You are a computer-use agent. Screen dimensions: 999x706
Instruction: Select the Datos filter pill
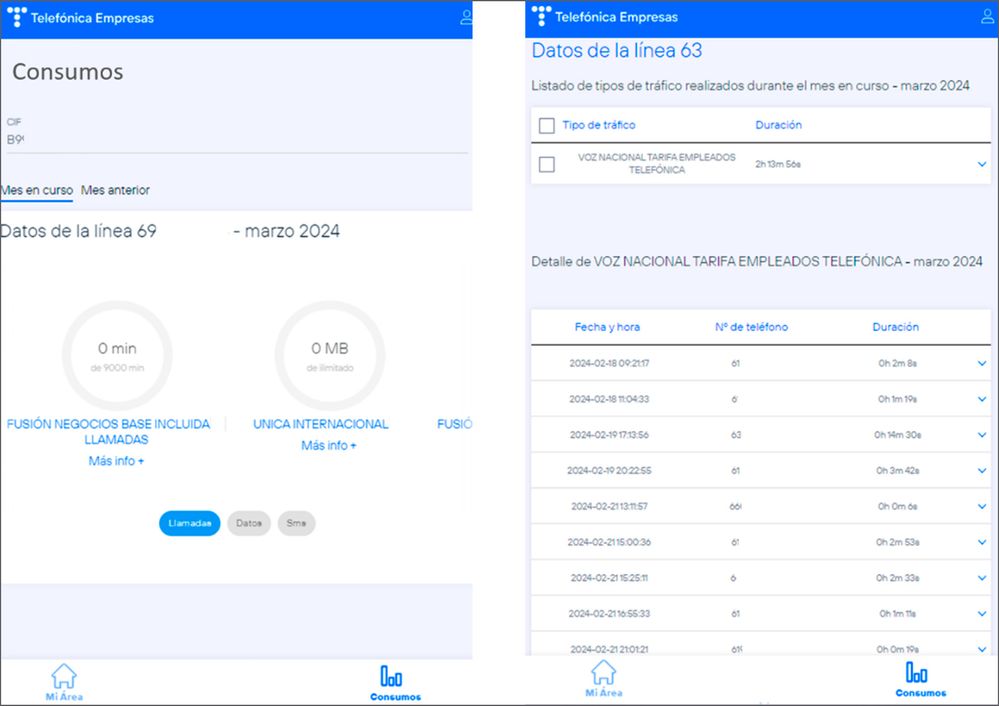(249, 523)
